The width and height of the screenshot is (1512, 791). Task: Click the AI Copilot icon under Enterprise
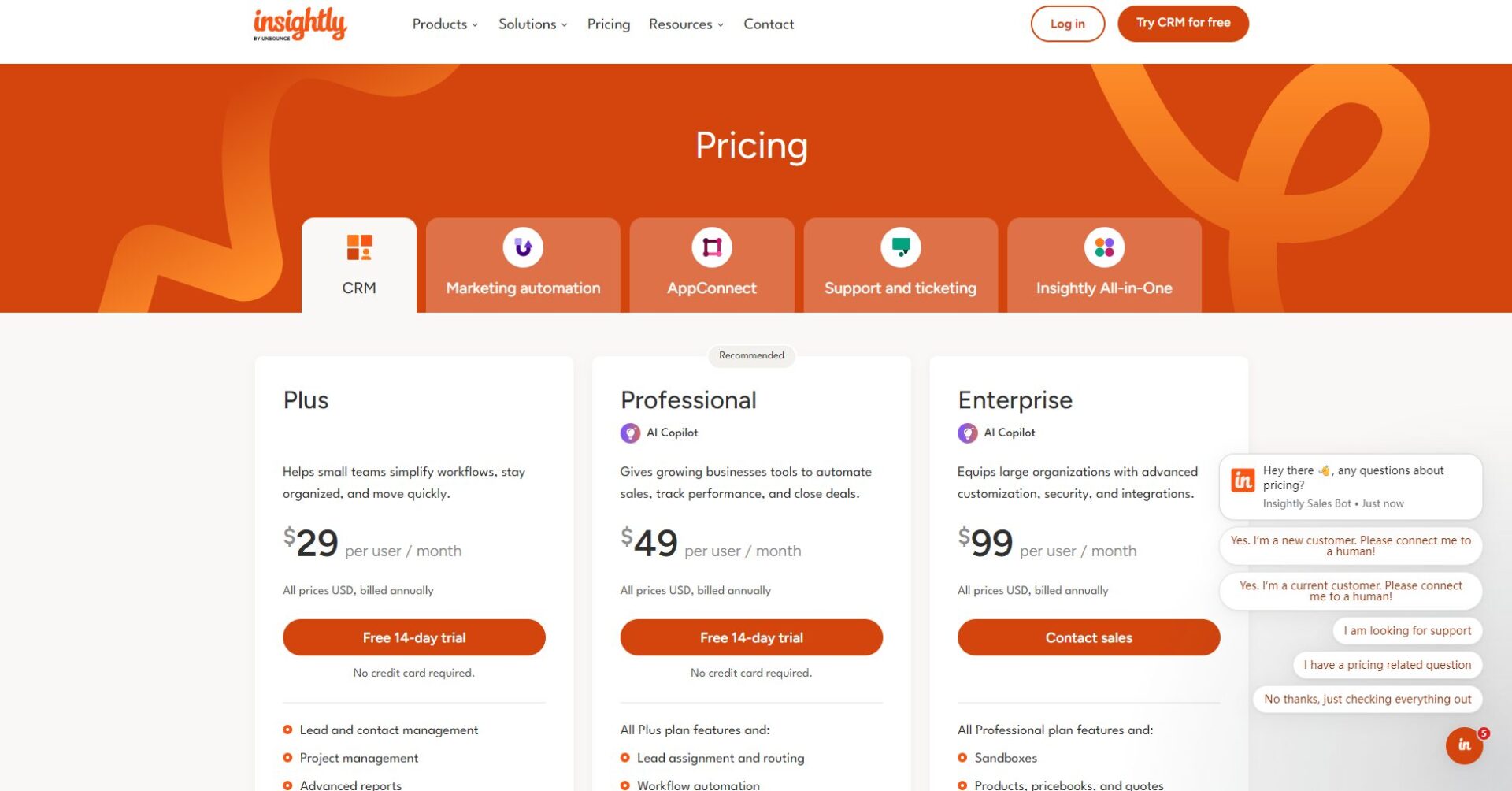coord(967,433)
